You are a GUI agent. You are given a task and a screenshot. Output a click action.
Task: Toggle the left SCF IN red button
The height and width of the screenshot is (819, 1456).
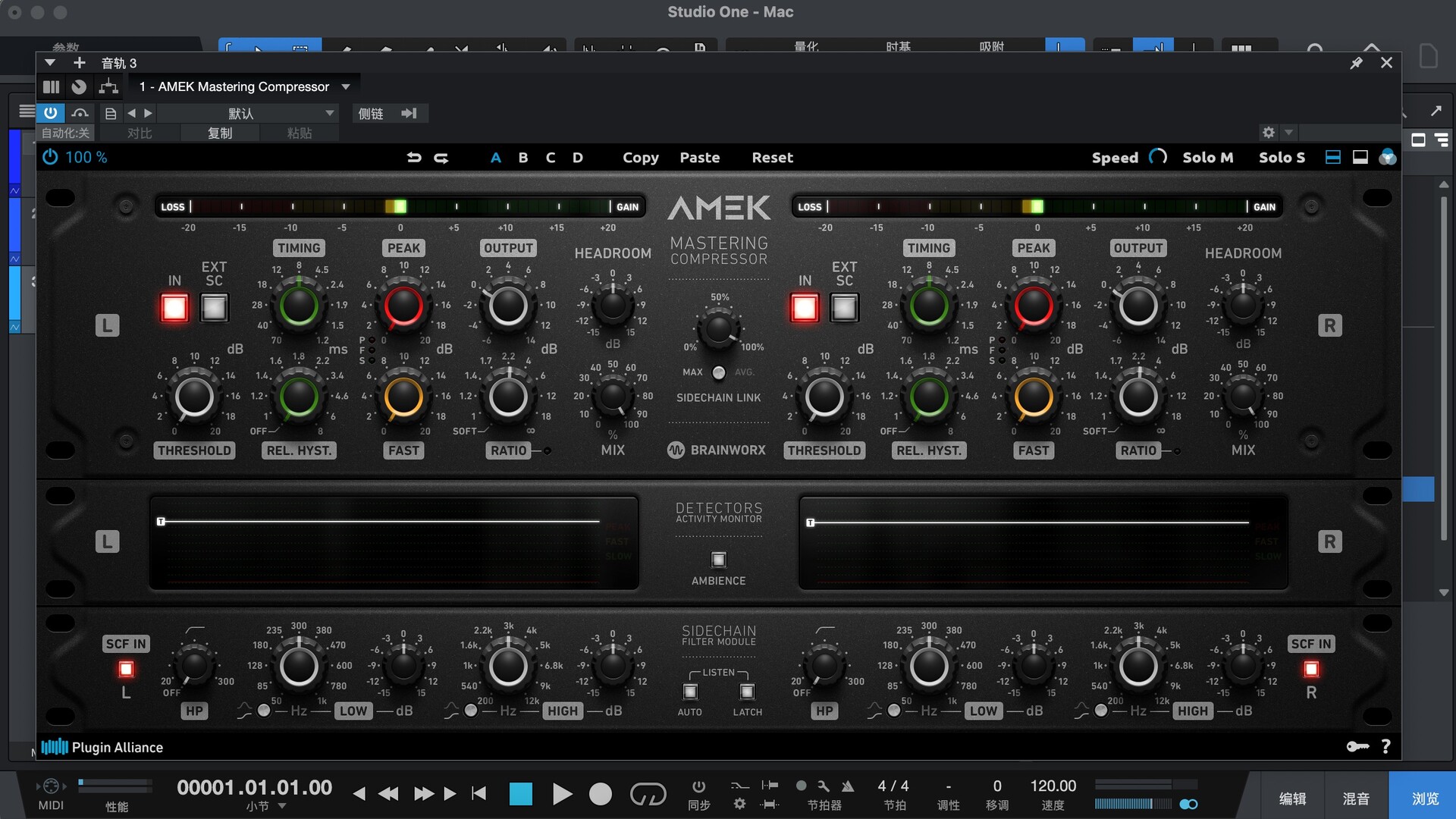point(126,669)
